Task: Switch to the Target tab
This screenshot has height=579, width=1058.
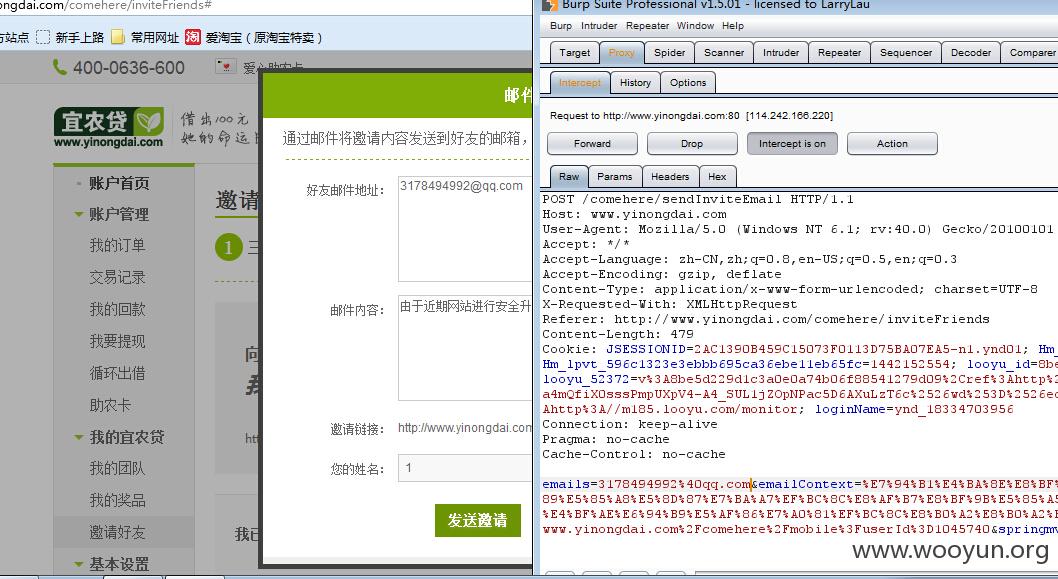Action: click(574, 53)
